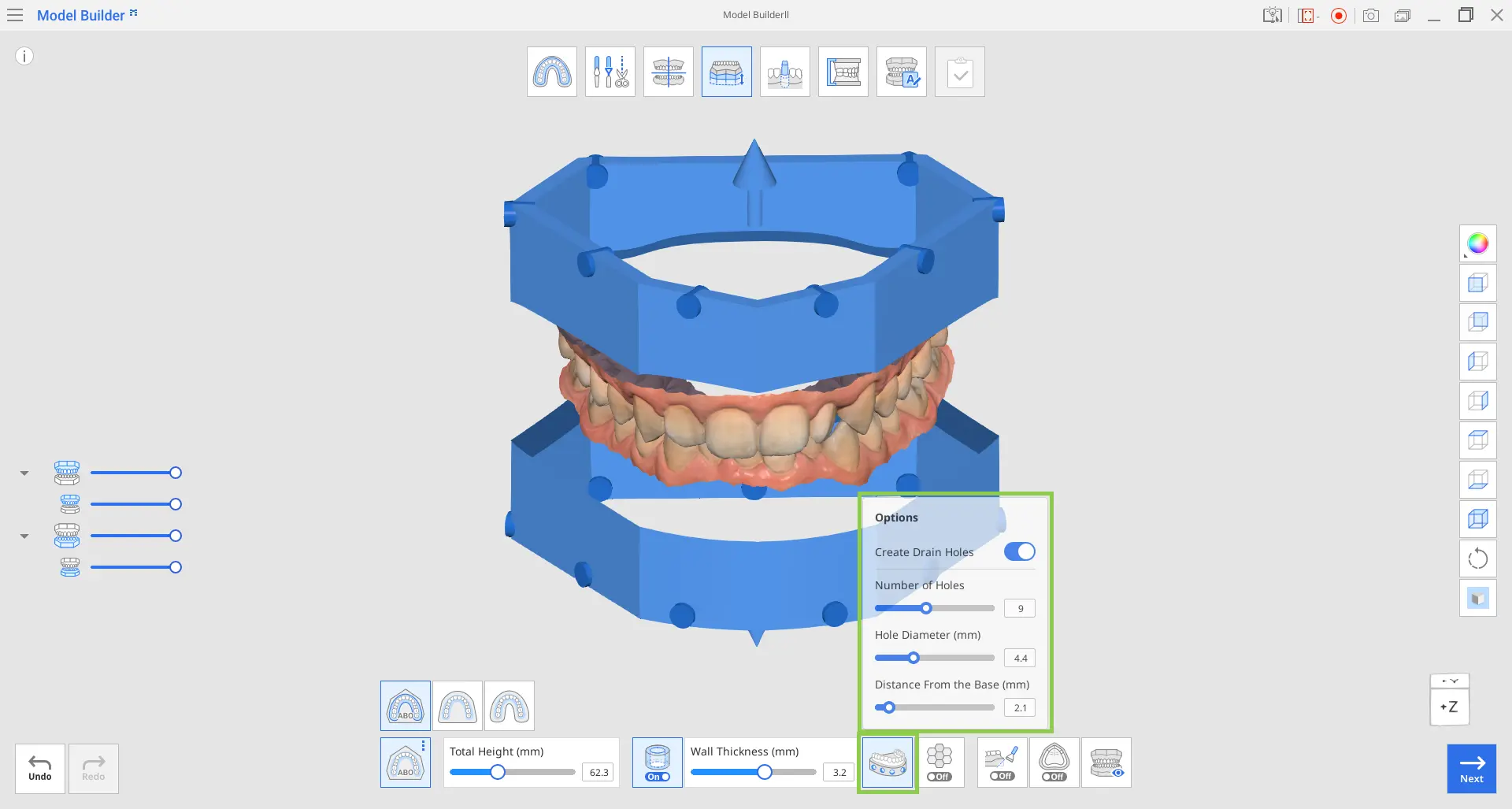Edit the Hole Diameter value 4.4
Image resolution: width=1512 pixels, height=809 pixels.
tap(1020, 658)
